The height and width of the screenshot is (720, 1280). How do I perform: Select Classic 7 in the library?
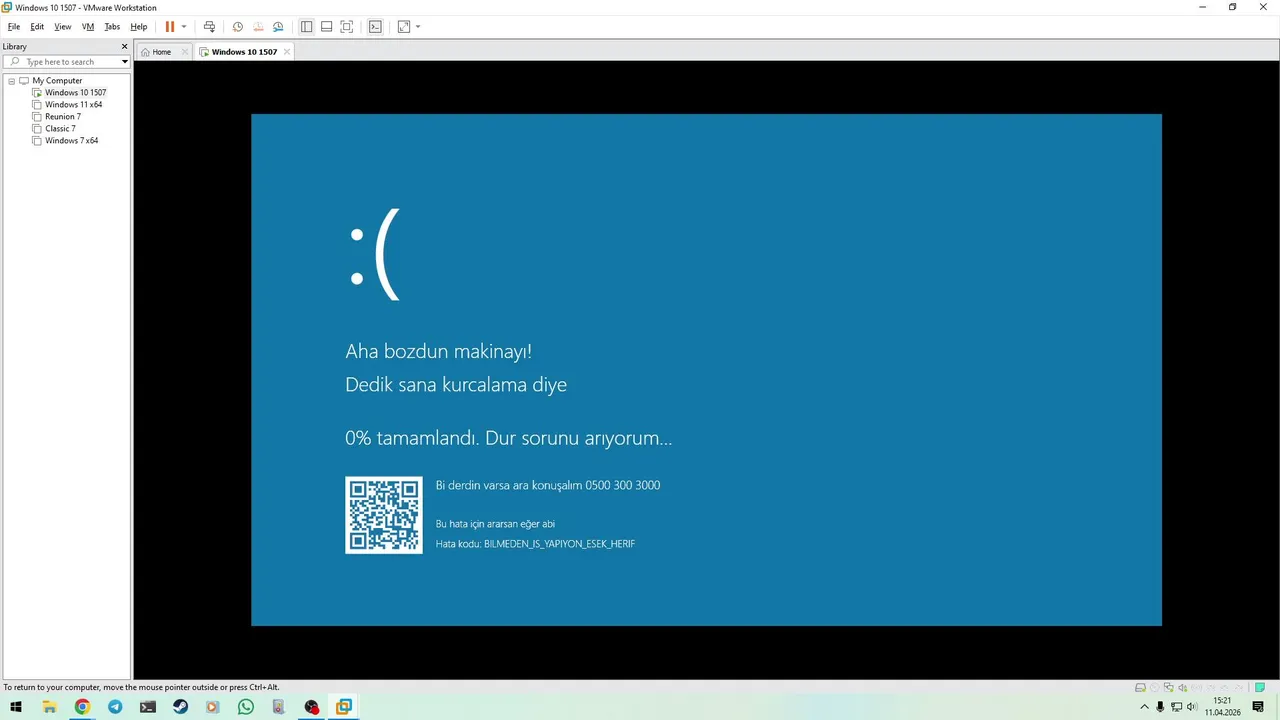pyautogui.click(x=60, y=129)
